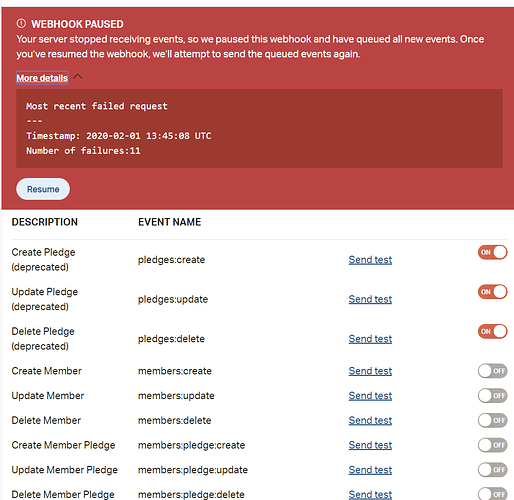The height and width of the screenshot is (500, 514).
Task: Send test for members:pledge:create
Action: (370, 445)
